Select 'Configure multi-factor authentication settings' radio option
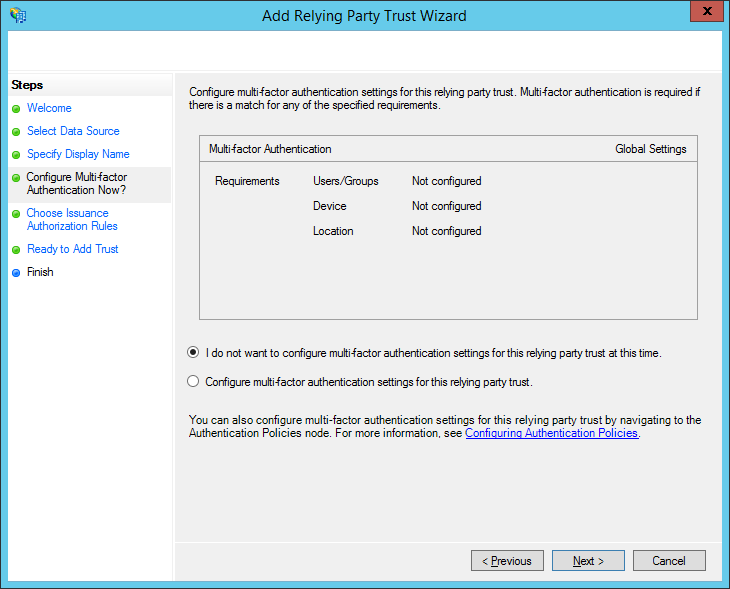Screen dimensions: 730x589 (193, 382)
